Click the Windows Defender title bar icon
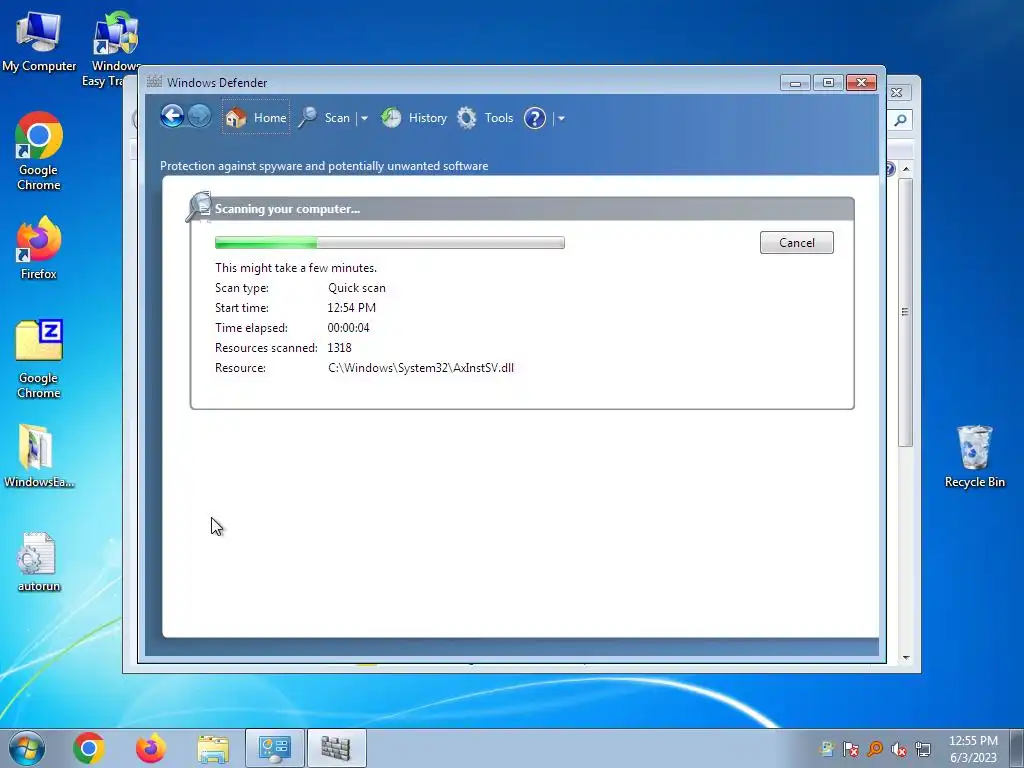The height and width of the screenshot is (768, 1024). pos(154,82)
